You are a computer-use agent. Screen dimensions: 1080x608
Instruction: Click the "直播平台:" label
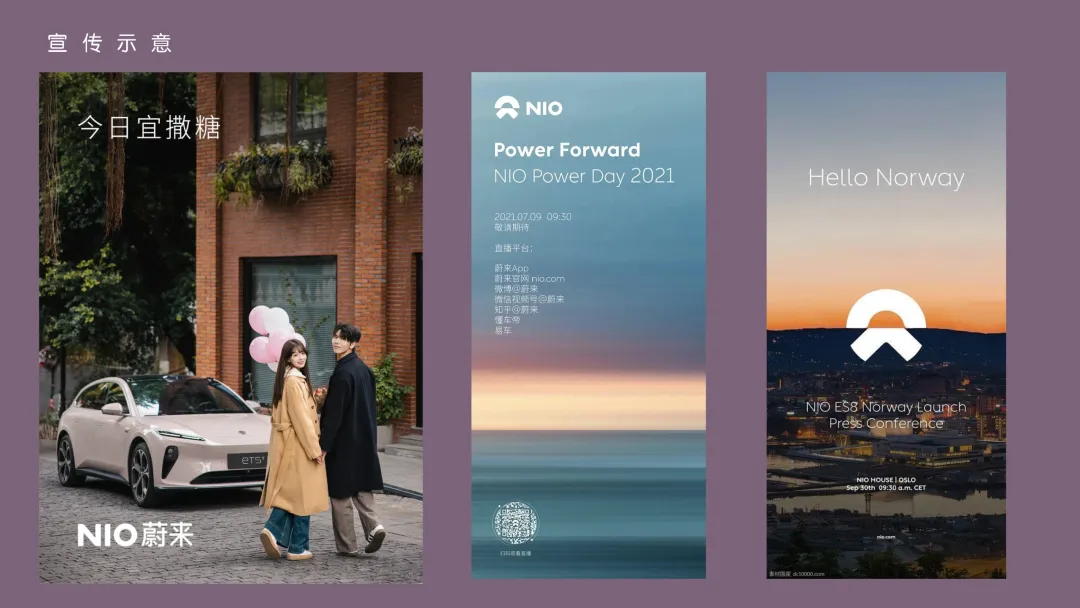[513, 248]
